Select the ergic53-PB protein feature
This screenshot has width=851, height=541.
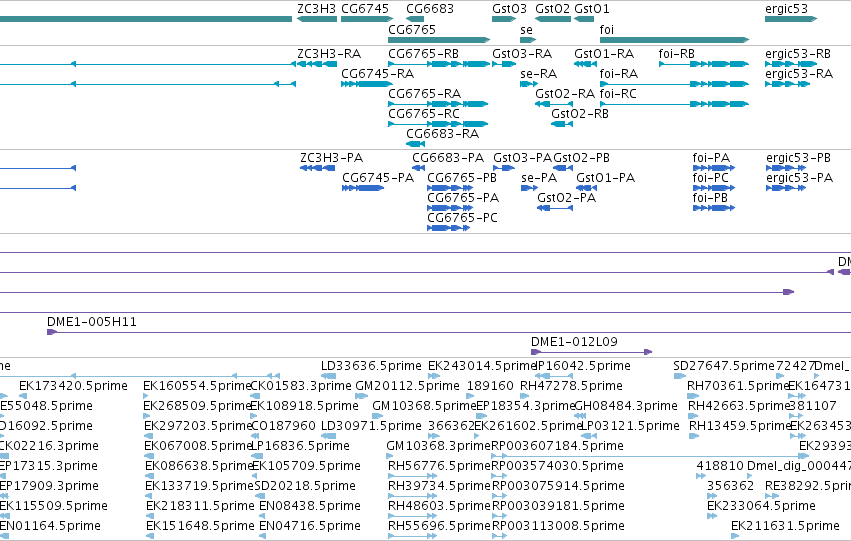click(x=788, y=168)
